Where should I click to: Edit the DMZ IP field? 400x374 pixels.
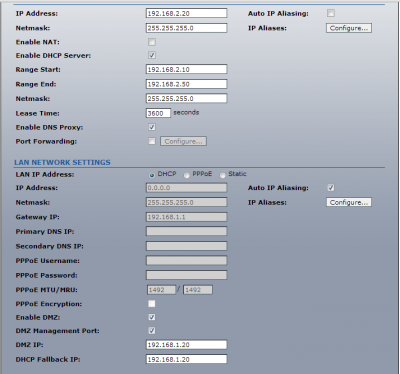[186, 345]
